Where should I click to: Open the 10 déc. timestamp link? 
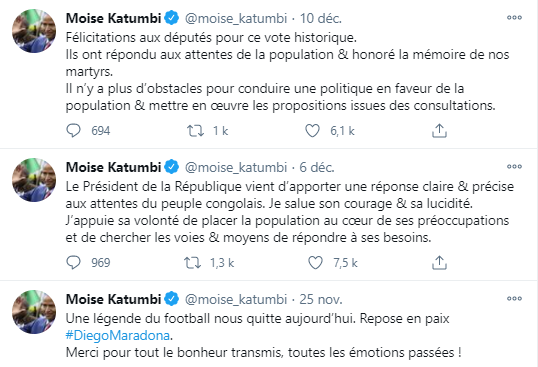(x=321, y=18)
